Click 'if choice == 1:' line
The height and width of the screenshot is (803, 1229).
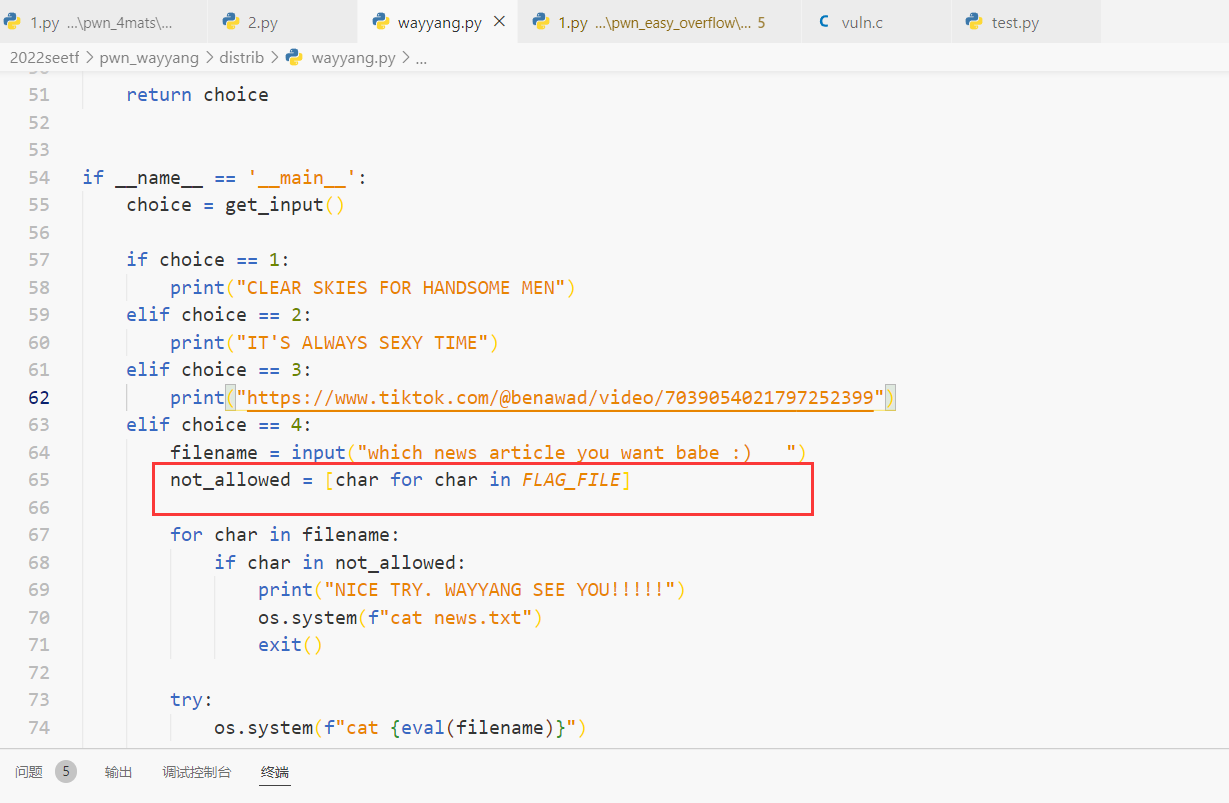[x=208, y=260]
